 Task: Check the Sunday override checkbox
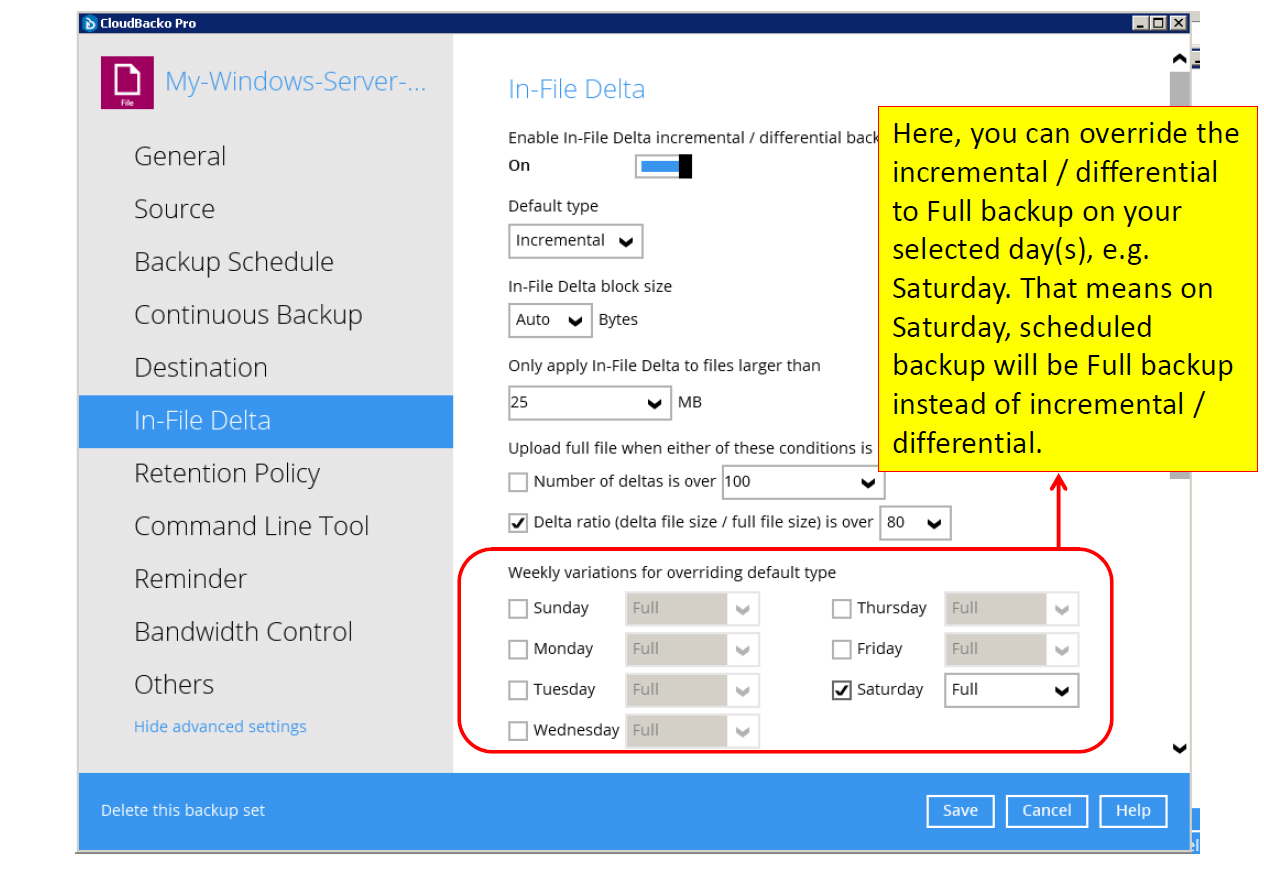[518, 608]
